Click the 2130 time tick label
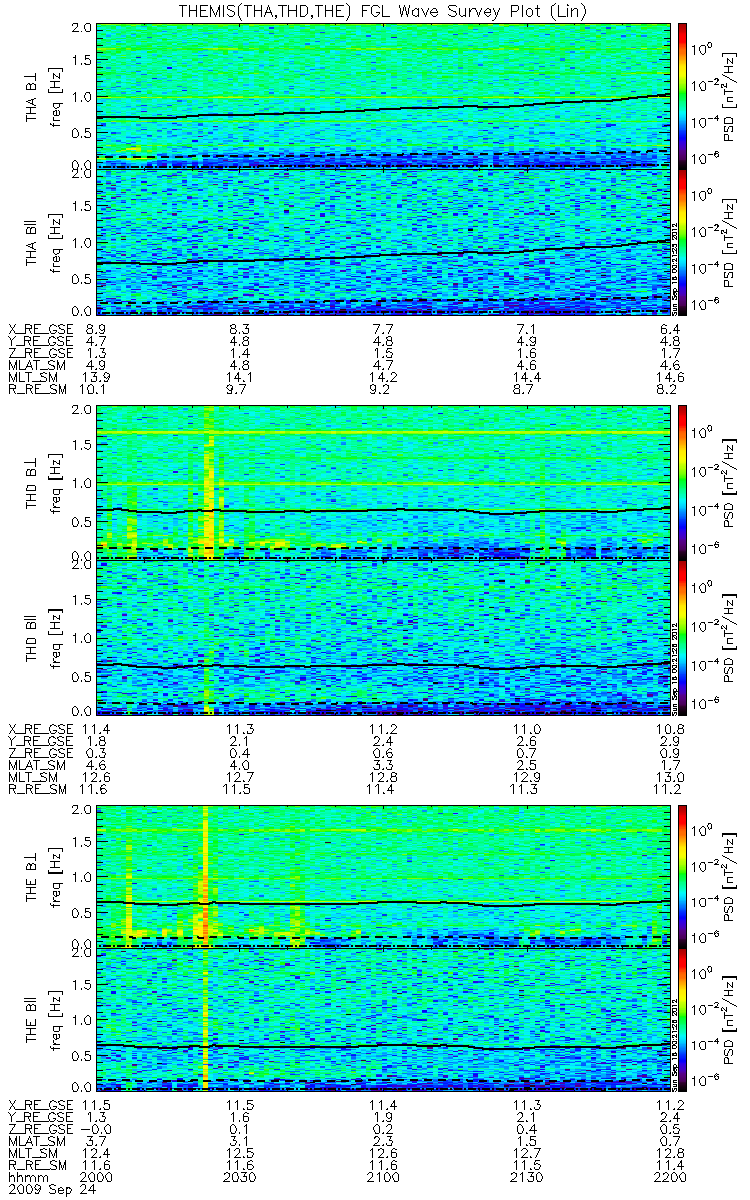750x1200 pixels. tap(527, 1178)
